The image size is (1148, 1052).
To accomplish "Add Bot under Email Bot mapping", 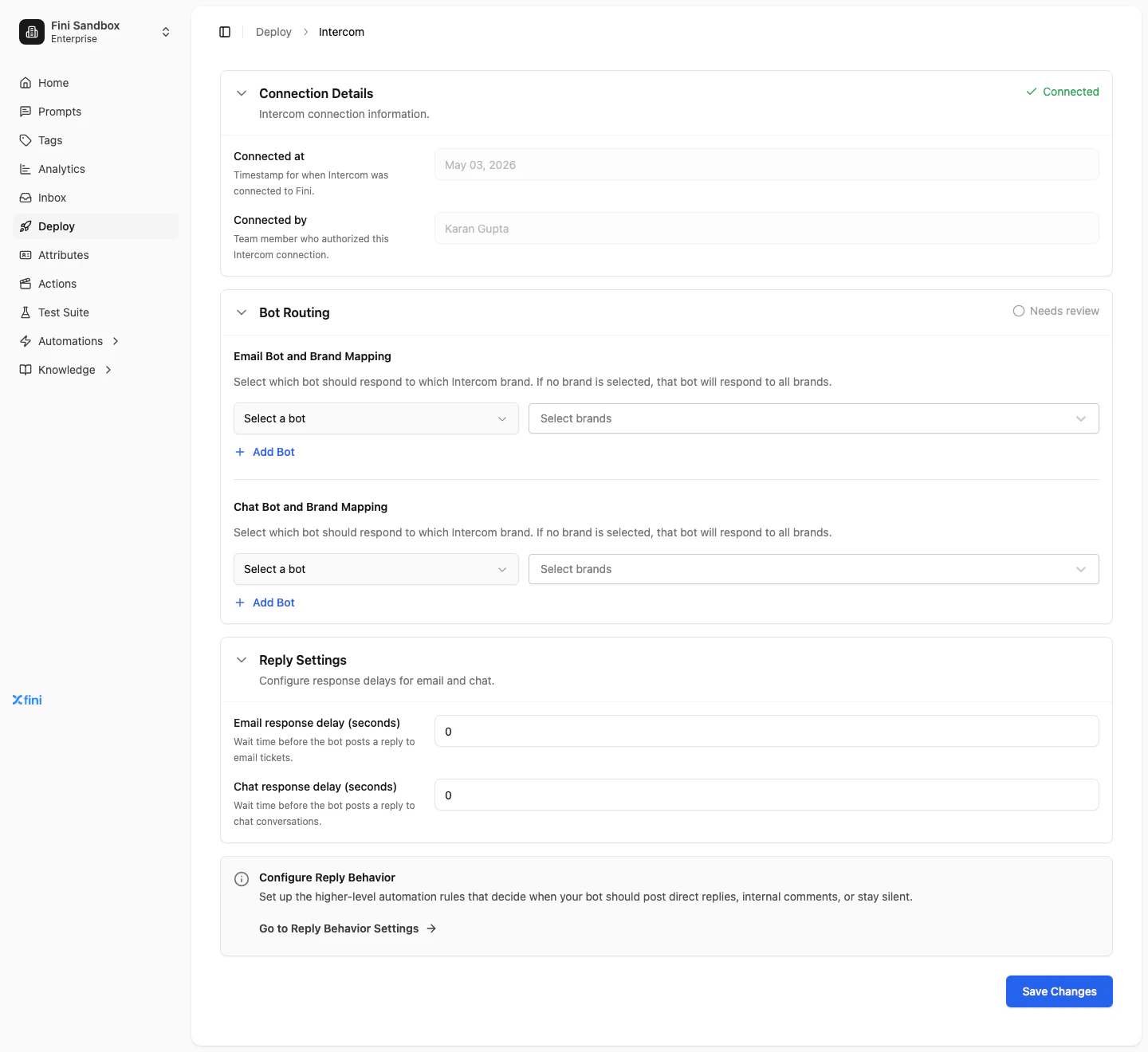I will [265, 452].
